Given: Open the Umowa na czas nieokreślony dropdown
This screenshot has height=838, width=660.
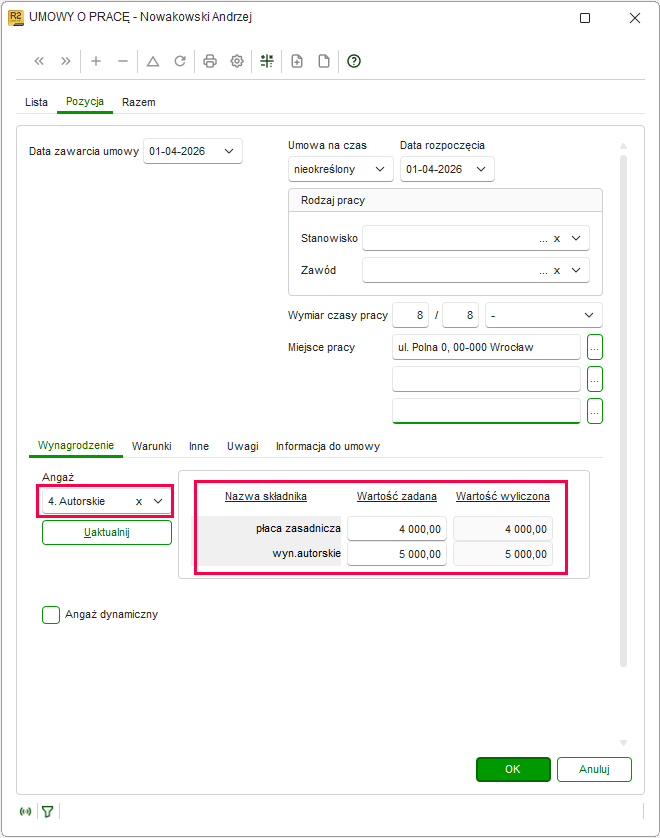Looking at the screenshot, I should [380, 169].
